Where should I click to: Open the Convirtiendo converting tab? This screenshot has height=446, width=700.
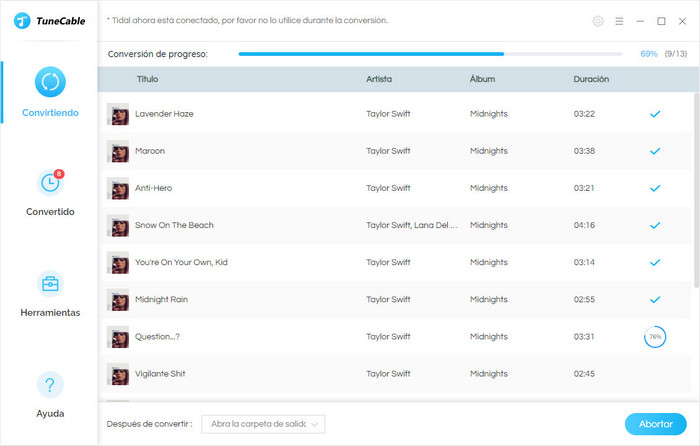pos(50,92)
